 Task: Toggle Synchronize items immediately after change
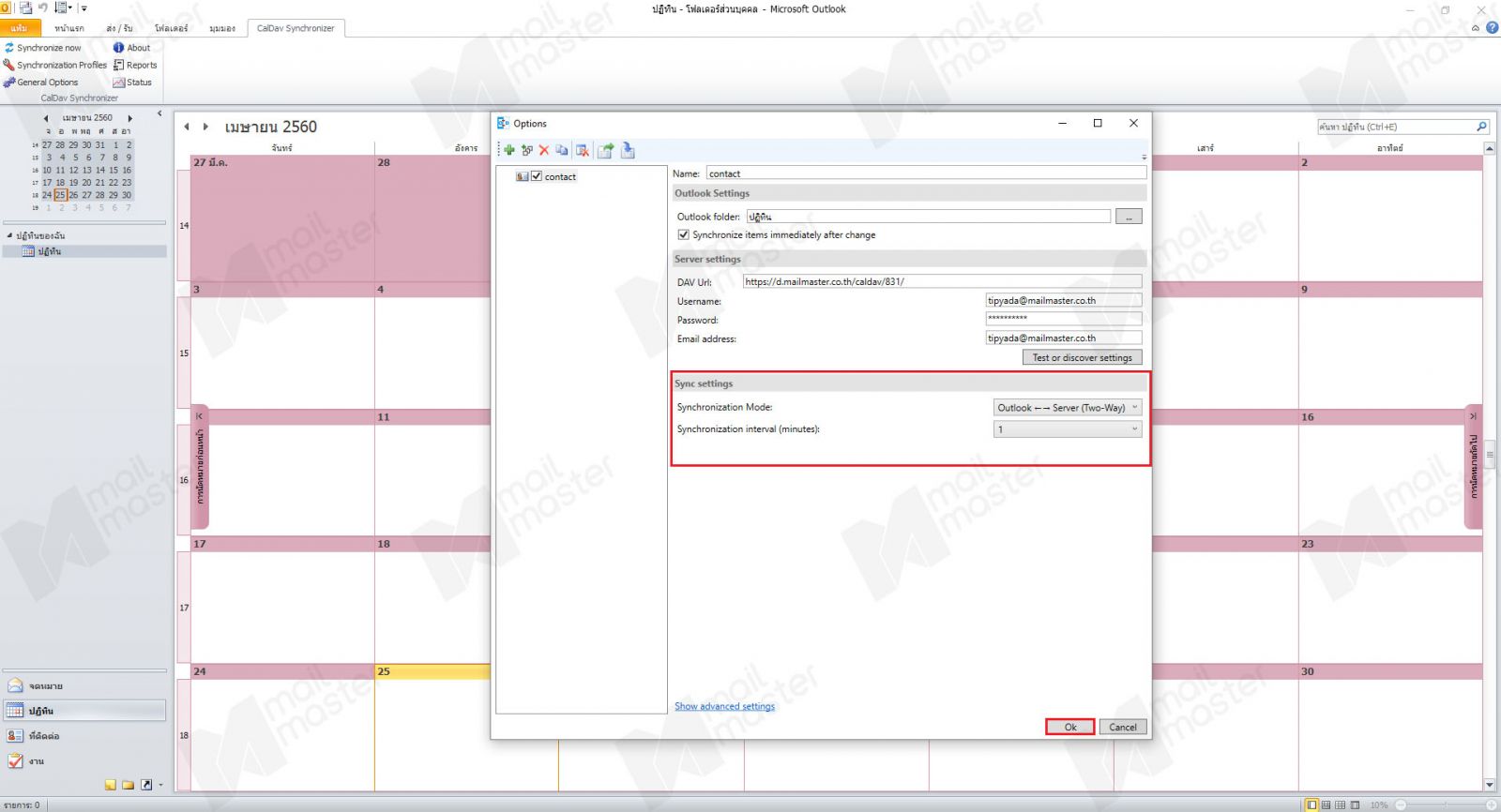tap(683, 235)
